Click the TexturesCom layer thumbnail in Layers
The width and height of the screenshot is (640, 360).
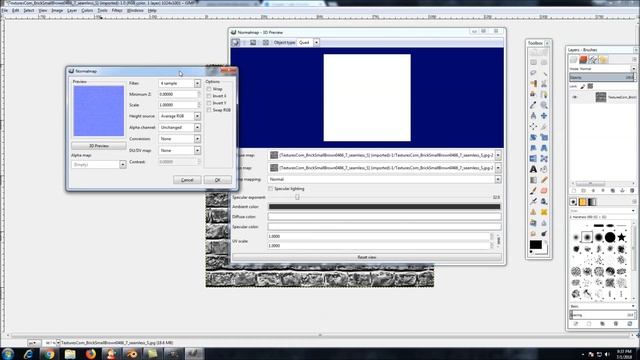[x=601, y=97]
